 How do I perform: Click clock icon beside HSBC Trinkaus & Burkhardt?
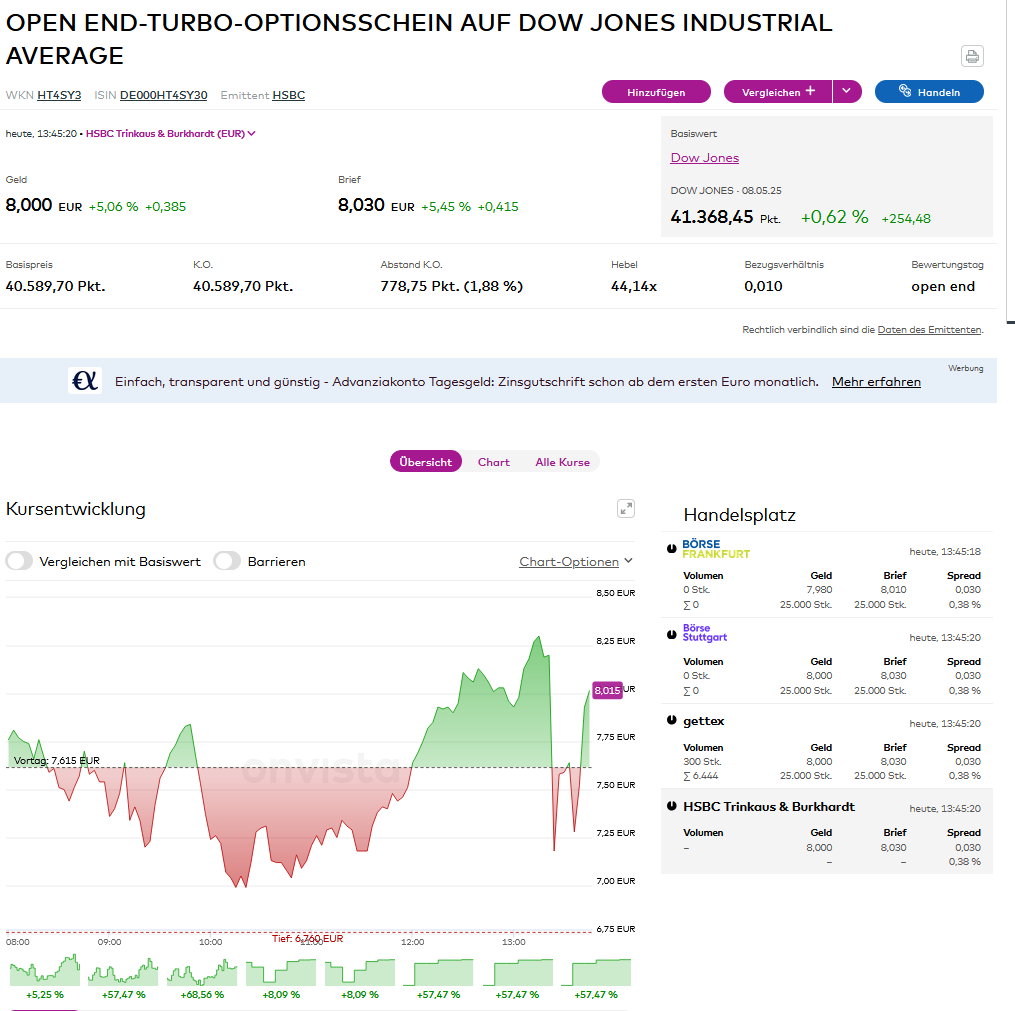pos(671,806)
